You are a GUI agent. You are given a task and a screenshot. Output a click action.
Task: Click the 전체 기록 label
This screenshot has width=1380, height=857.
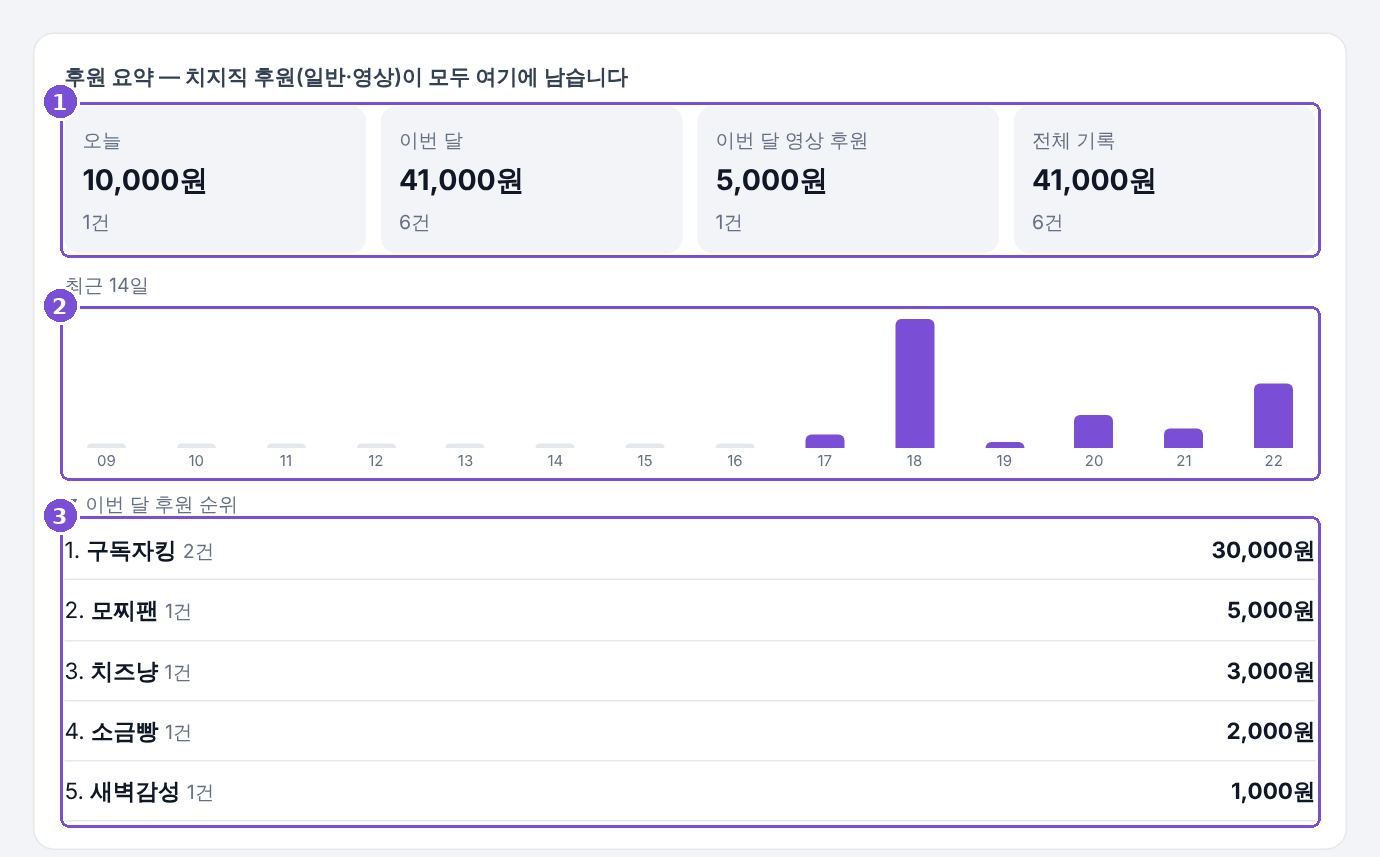tap(1073, 141)
